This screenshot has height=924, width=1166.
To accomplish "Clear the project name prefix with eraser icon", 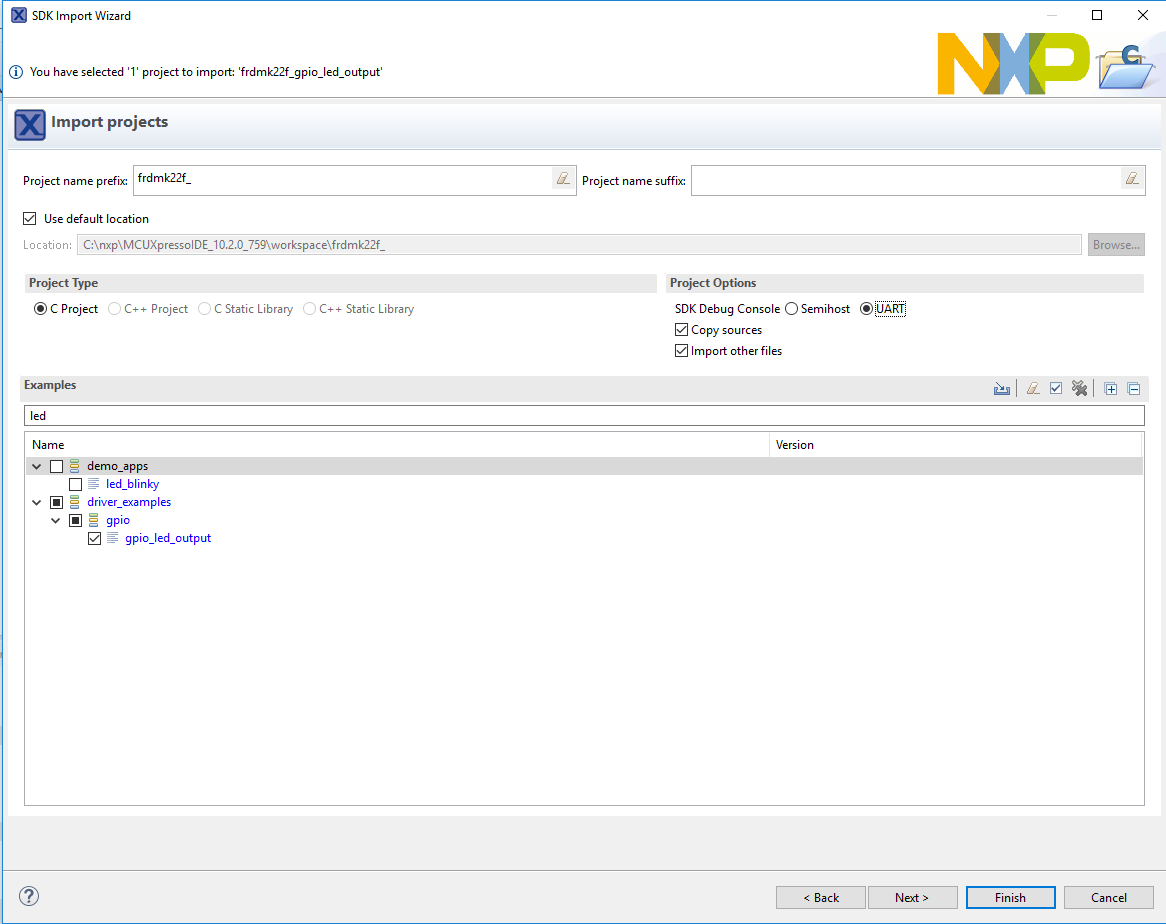I will [x=563, y=179].
